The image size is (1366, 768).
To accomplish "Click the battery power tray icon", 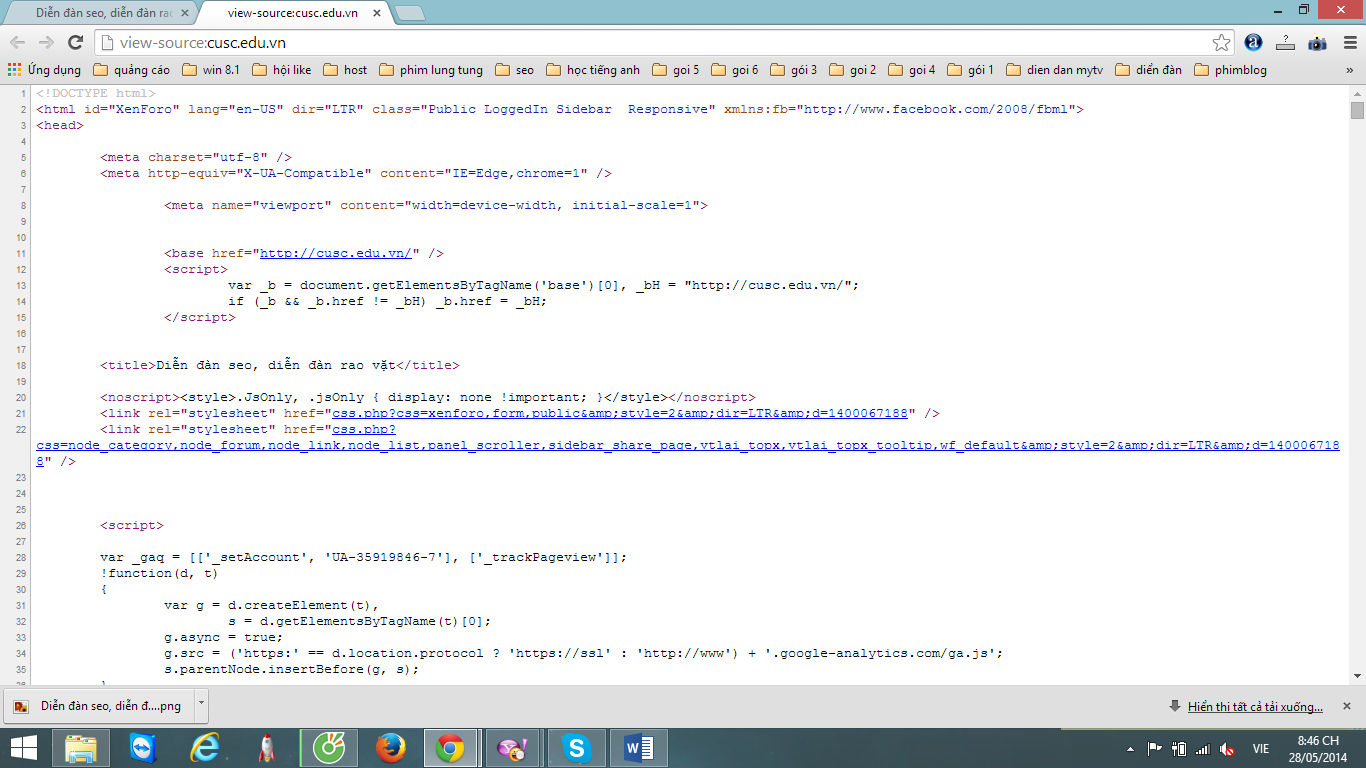I will click(1179, 748).
